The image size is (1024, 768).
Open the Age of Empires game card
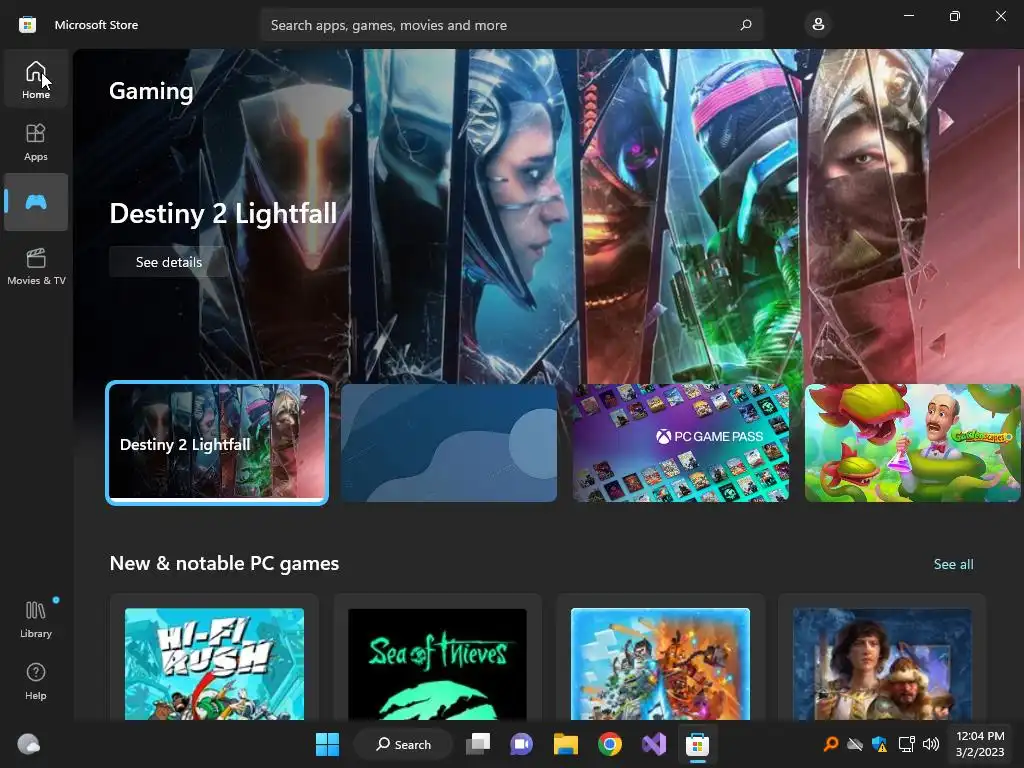point(882,657)
